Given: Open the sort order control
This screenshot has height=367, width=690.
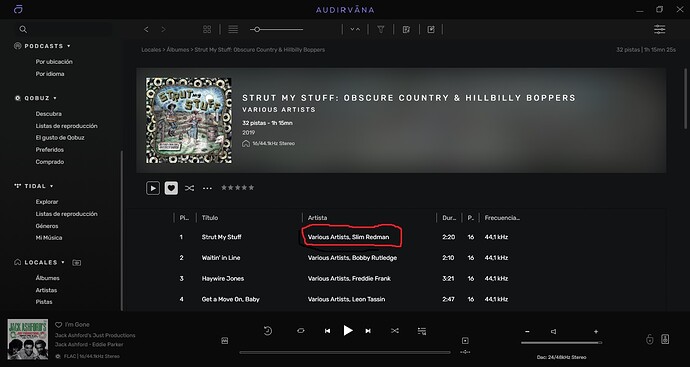Looking at the screenshot, I should [355, 29].
